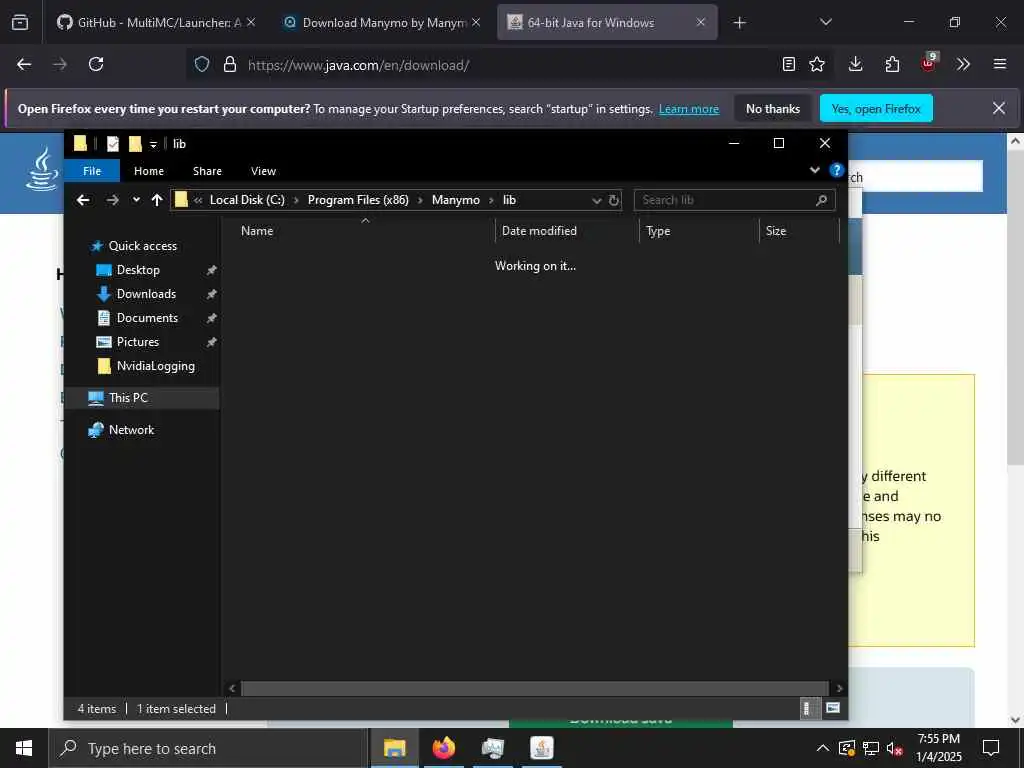The height and width of the screenshot is (768, 1024).
Task: Close the GitHub MultiMC tab
Action: tap(251, 22)
